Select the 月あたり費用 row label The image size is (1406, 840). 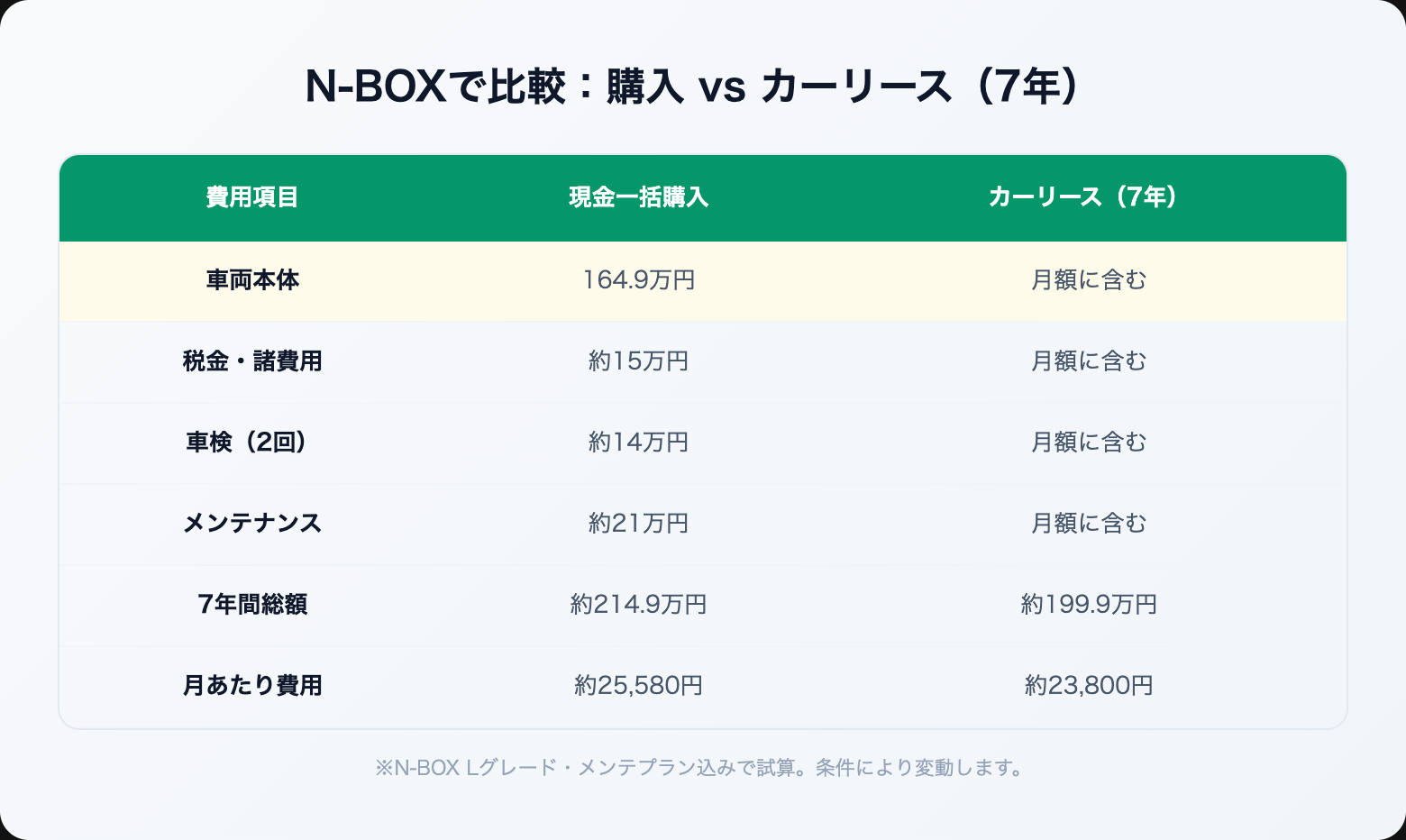tap(252, 686)
